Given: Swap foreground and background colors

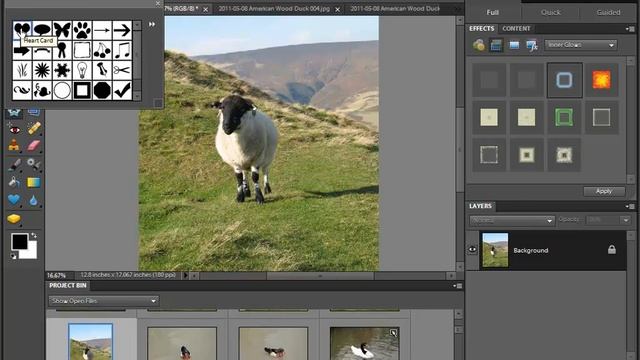Looking at the screenshot, I should (x=34, y=236).
